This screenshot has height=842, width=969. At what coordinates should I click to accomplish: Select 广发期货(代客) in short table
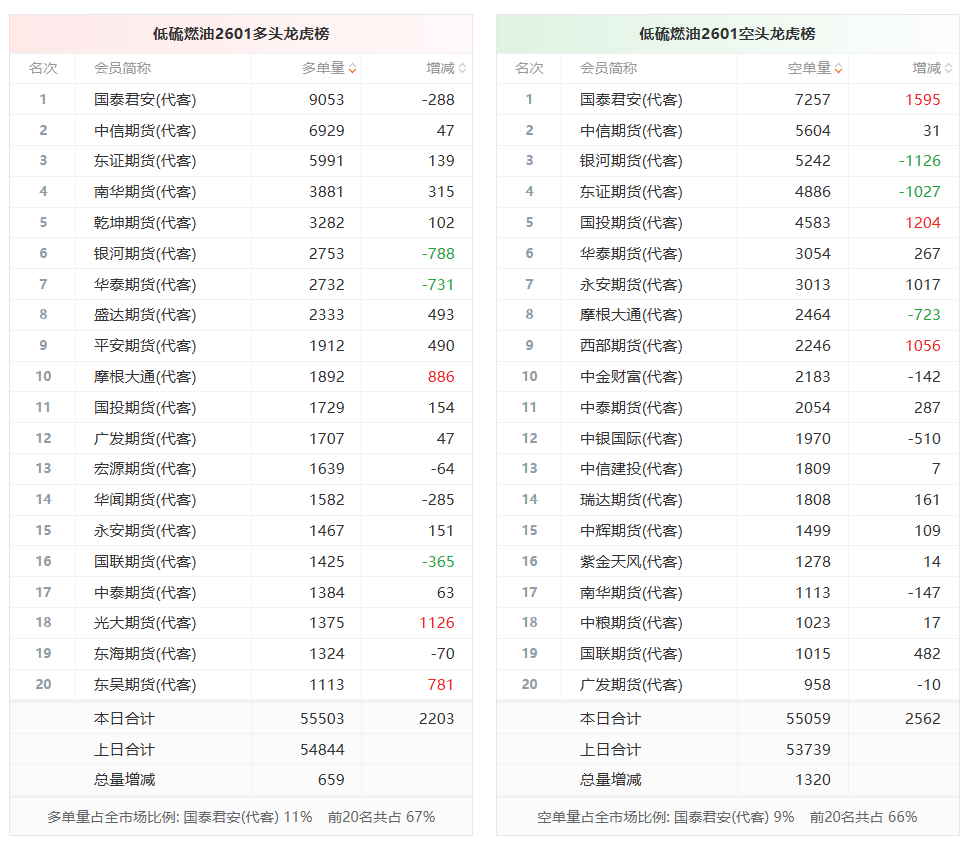[632, 684]
